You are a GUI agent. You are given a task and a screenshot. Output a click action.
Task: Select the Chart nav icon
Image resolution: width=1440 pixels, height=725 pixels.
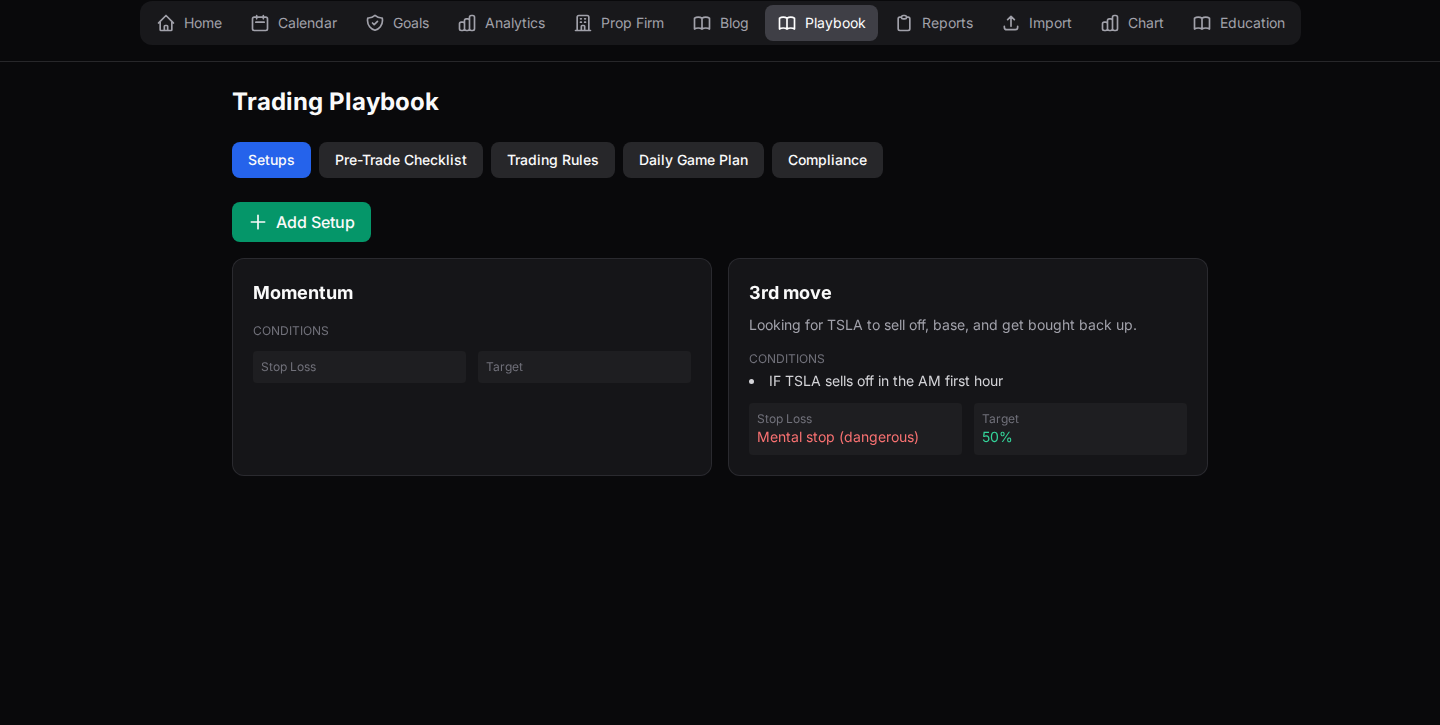coord(1110,23)
